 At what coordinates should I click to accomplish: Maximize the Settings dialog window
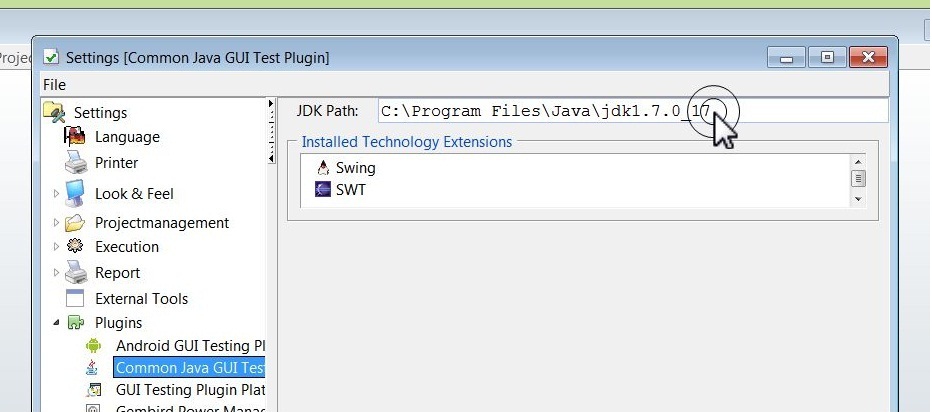(x=827, y=58)
